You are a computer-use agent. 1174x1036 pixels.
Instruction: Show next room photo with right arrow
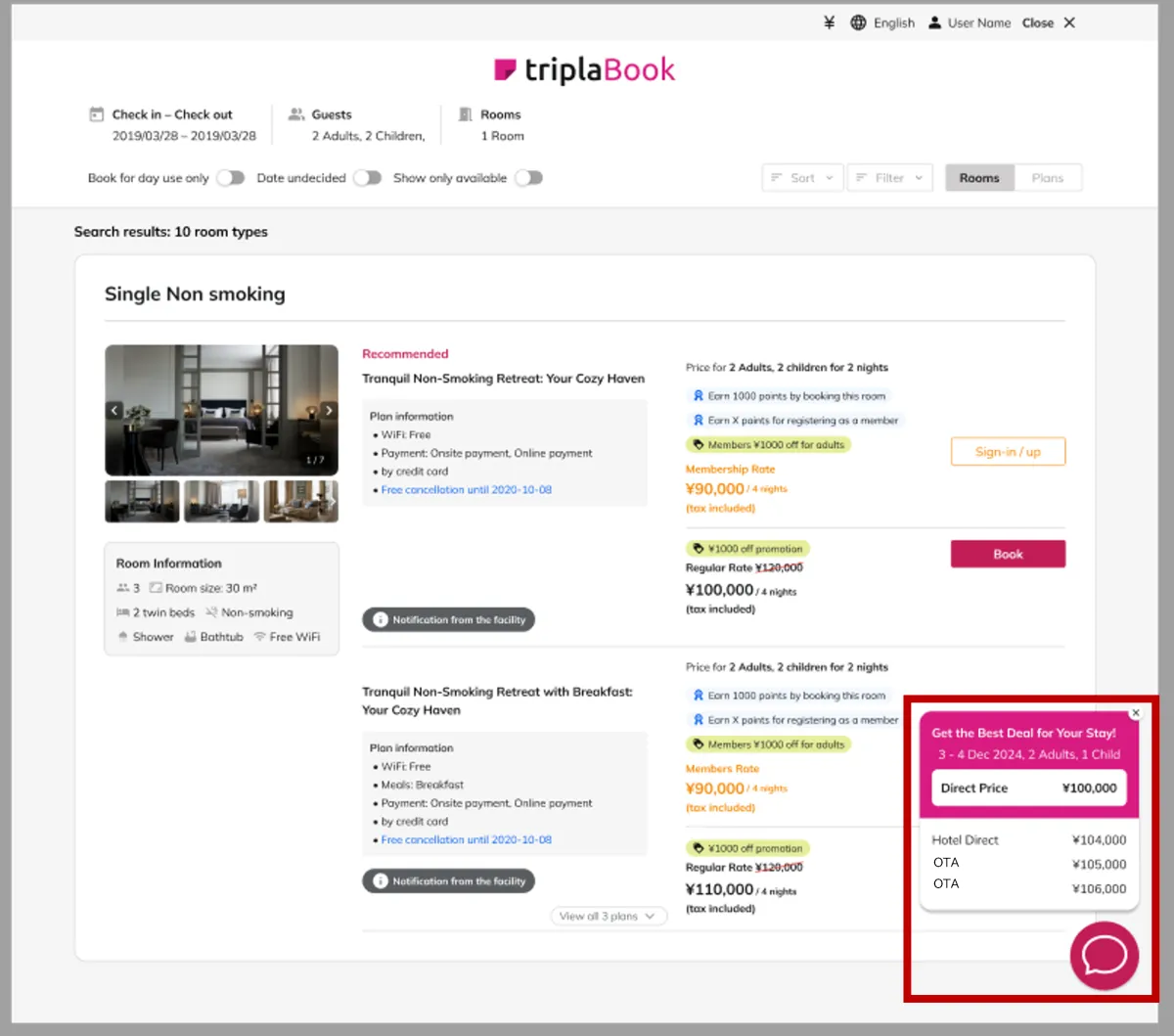point(329,411)
